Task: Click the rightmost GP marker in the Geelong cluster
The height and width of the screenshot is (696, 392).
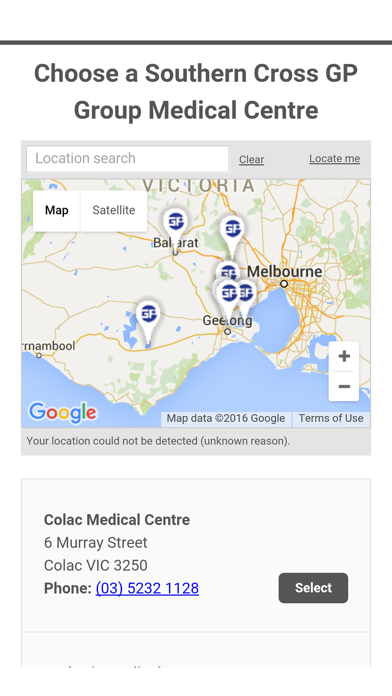Action: [x=247, y=293]
